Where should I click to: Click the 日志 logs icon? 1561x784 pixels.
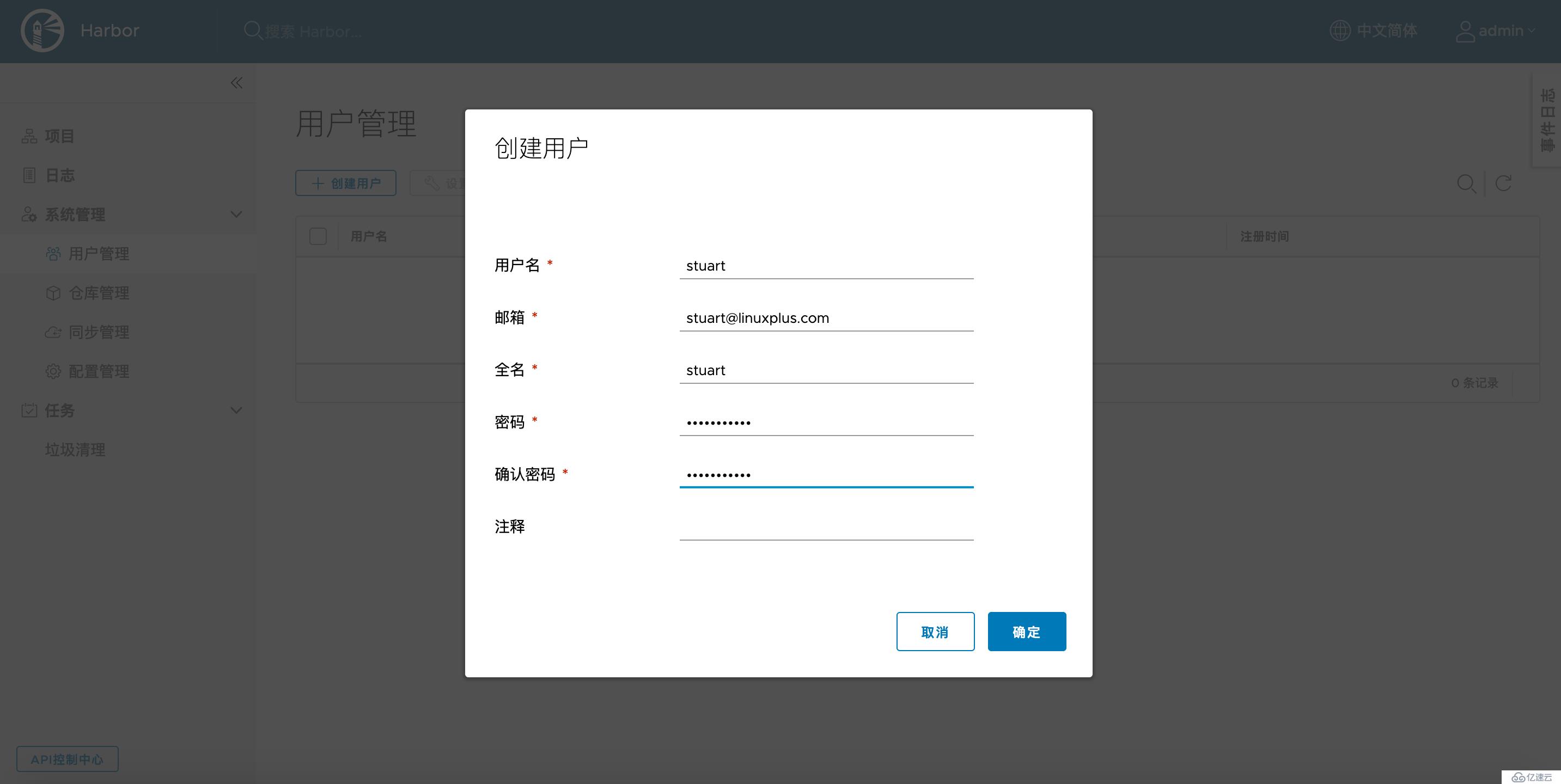tap(29, 175)
